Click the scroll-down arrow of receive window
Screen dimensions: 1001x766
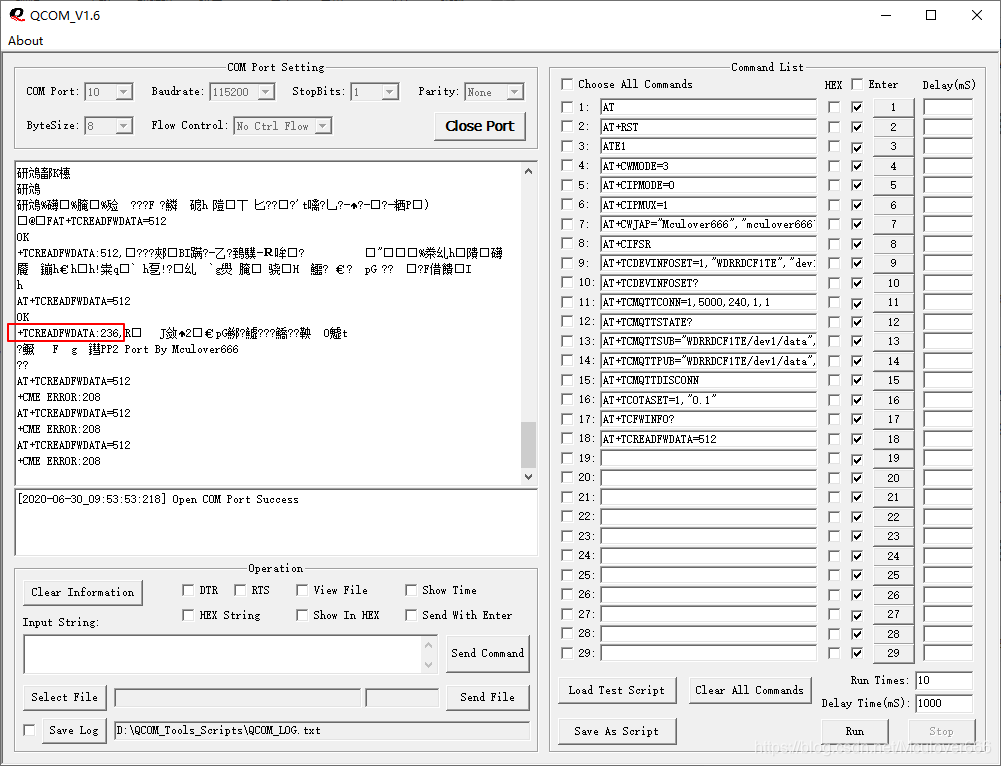[x=529, y=476]
